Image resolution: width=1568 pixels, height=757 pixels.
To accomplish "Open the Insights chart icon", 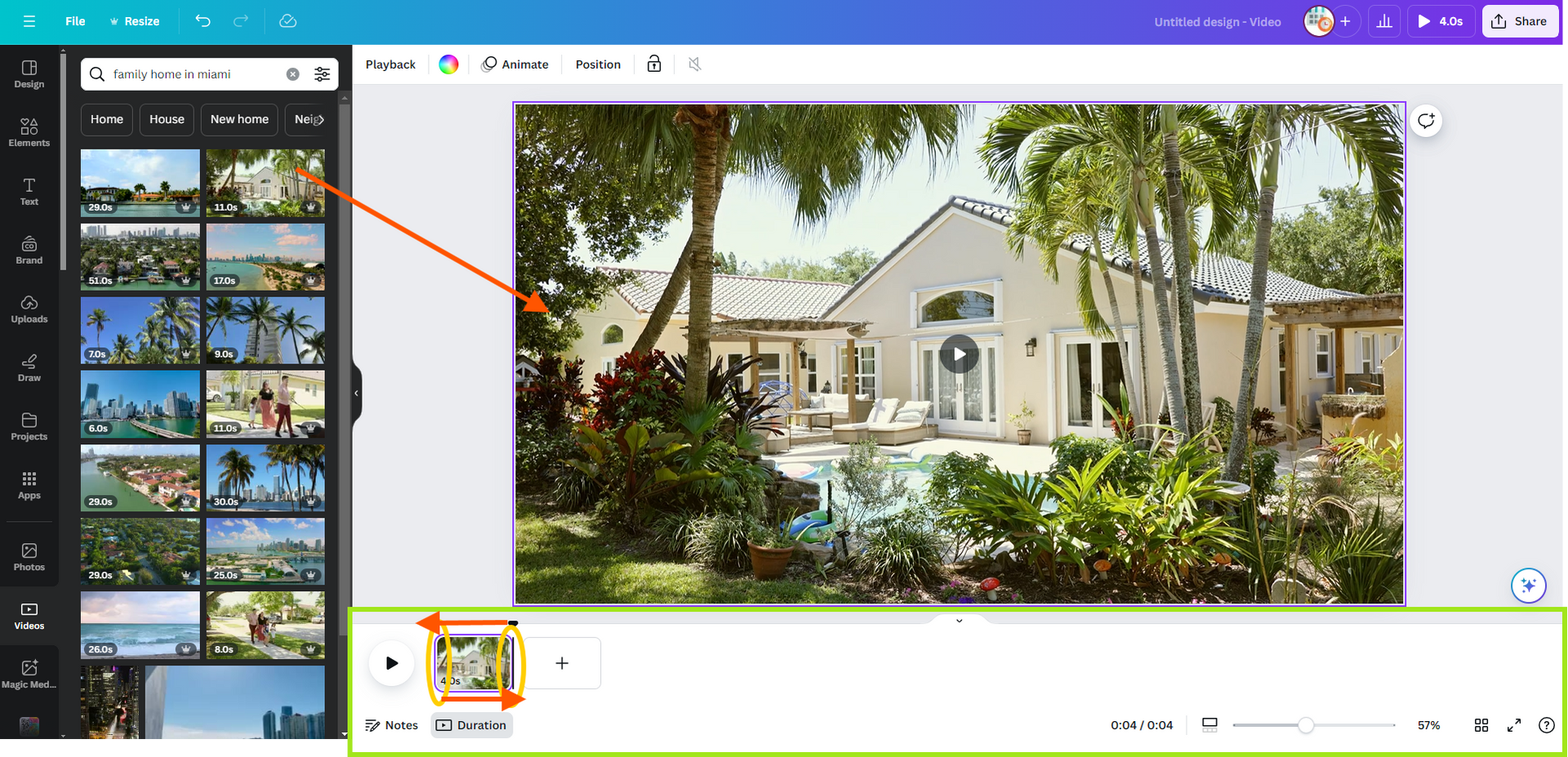I will (1384, 21).
